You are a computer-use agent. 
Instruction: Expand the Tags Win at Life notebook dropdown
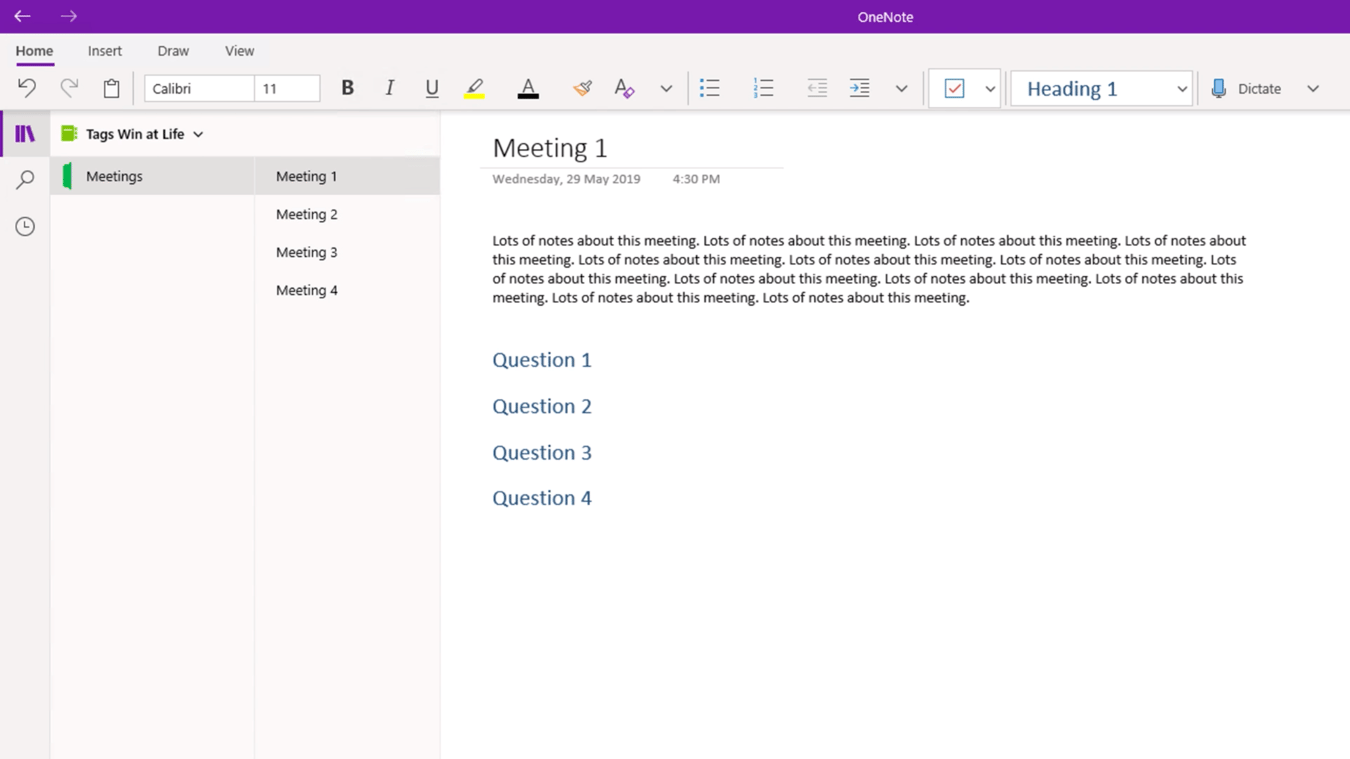click(x=197, y=133)
